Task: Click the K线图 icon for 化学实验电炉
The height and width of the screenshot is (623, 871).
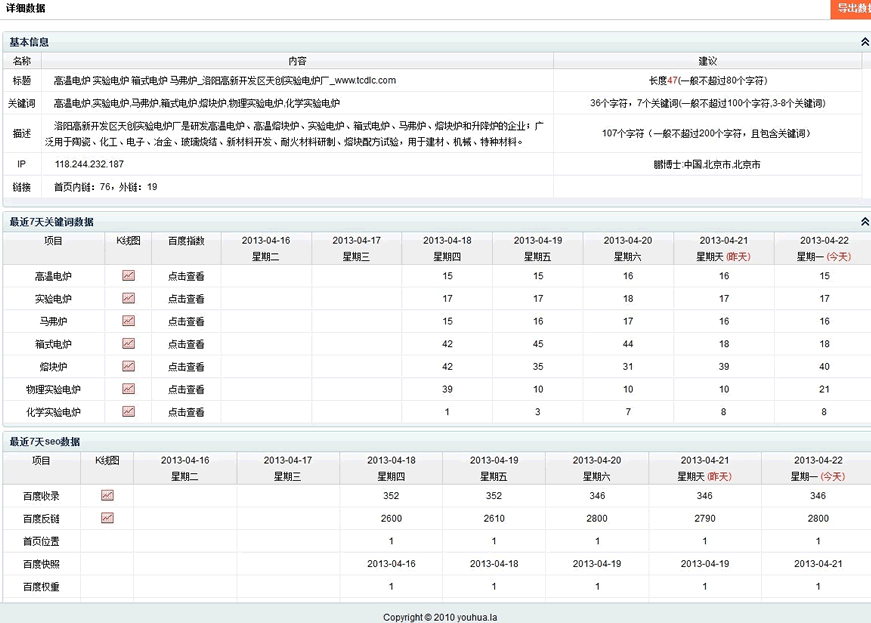Action: tap(128, 412)
